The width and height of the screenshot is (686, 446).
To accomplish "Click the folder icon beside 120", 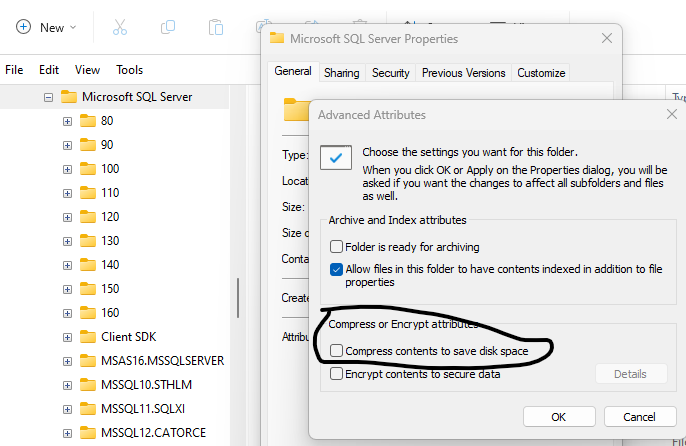I will (x=88, y=217).
